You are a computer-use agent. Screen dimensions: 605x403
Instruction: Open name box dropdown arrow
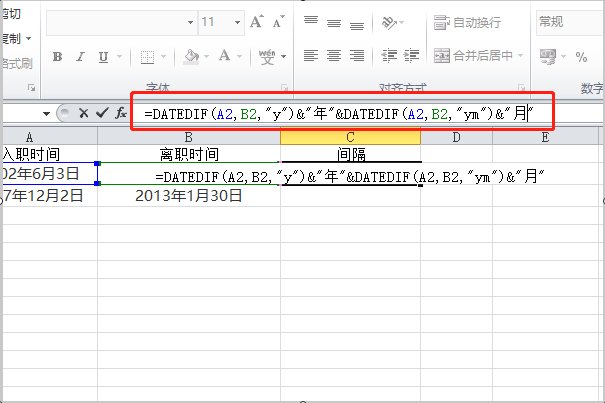click(x=46, y=114)
